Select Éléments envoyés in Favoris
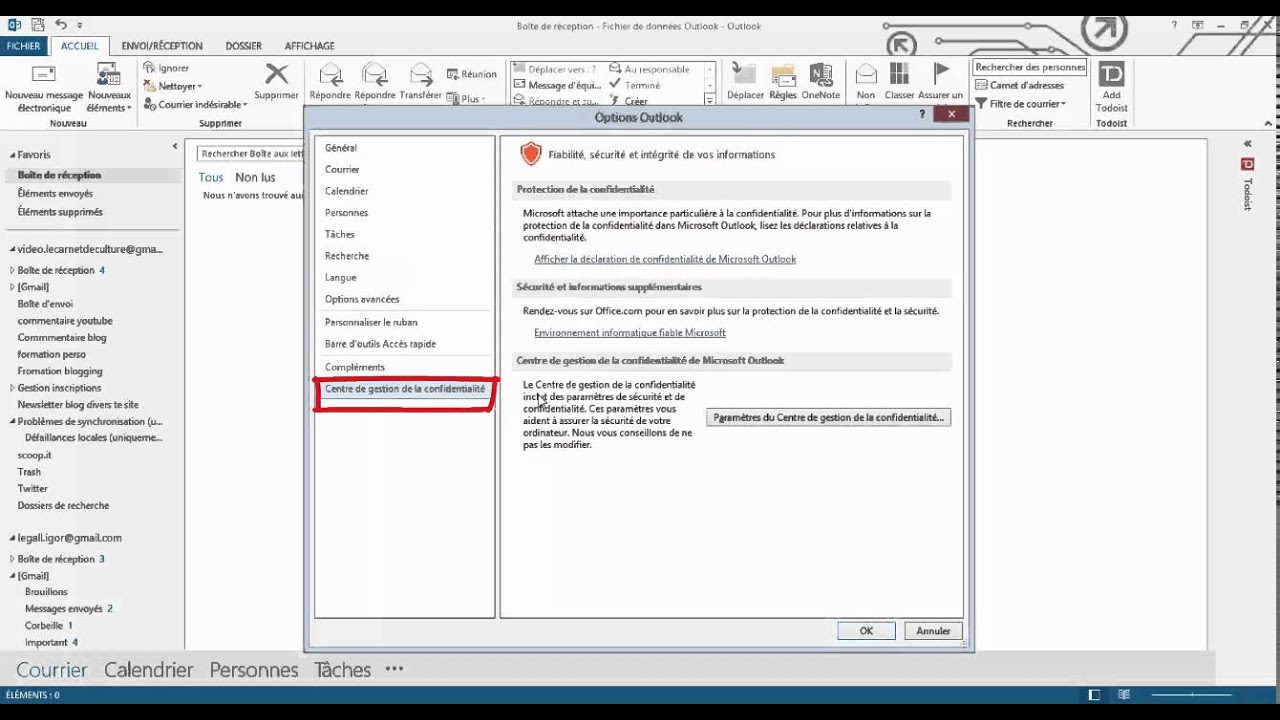1280x720 pixels. pyautogui.click(x=55, y=193)
